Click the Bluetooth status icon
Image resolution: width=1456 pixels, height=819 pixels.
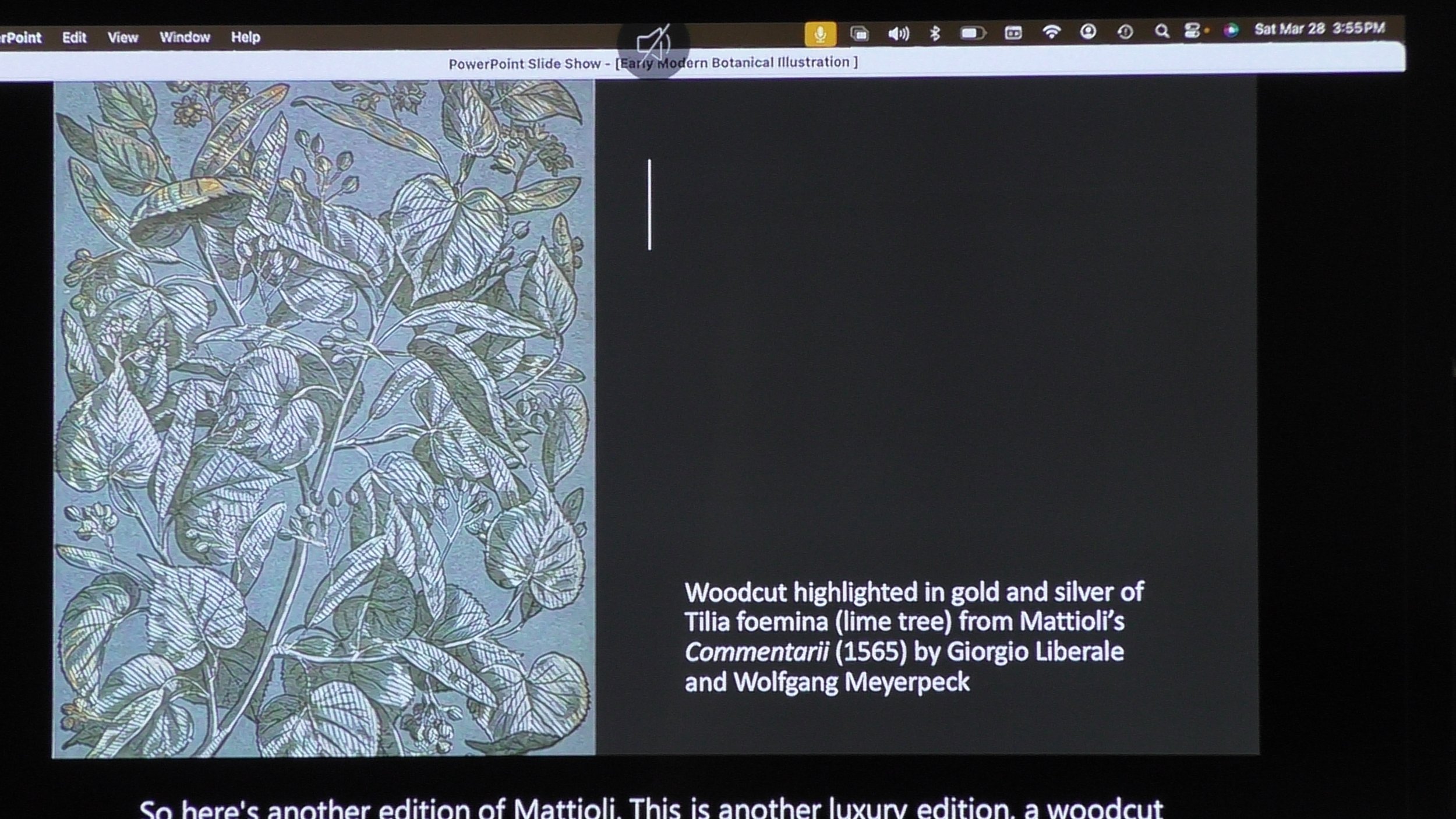(x=935, y=33)
